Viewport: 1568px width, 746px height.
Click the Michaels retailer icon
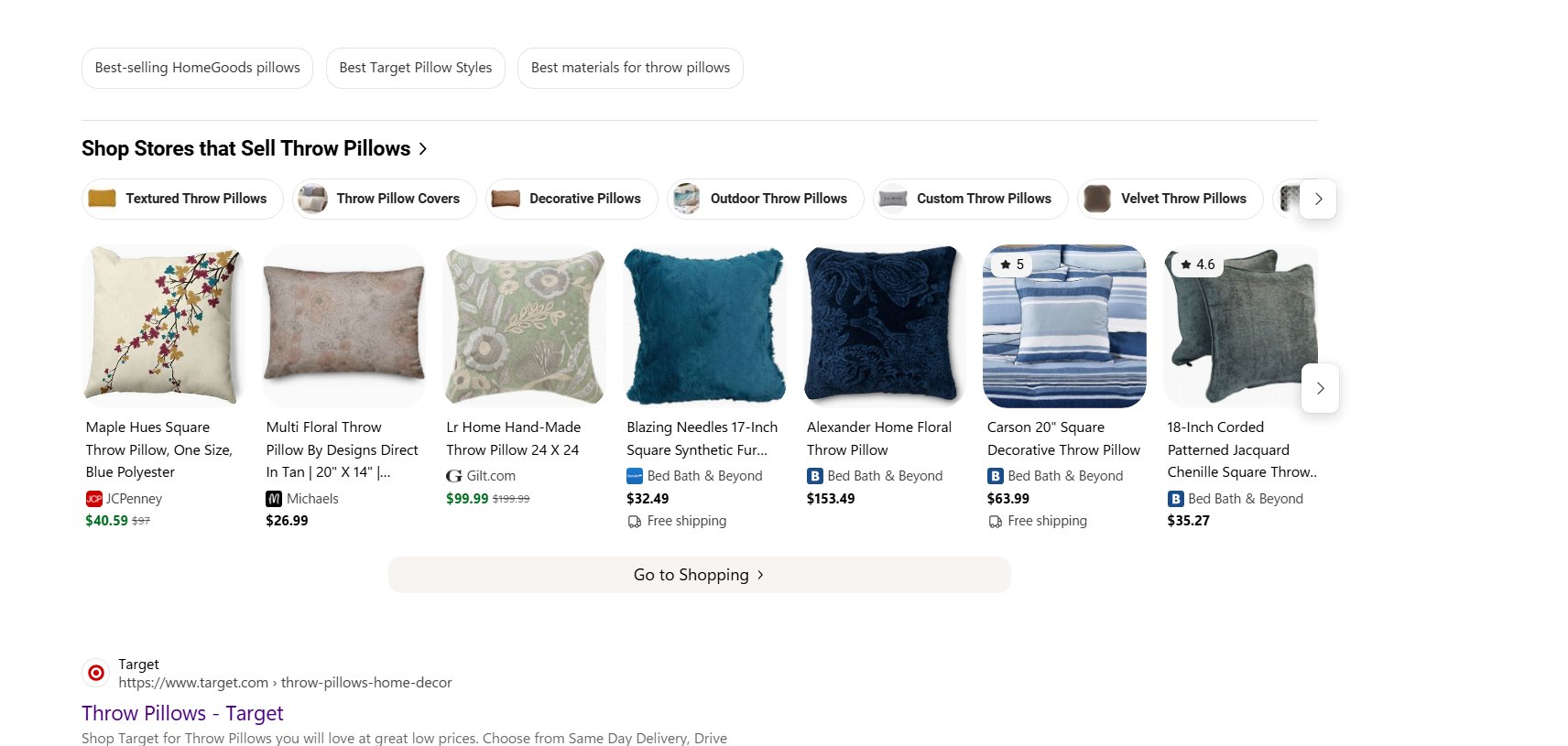(x=273, y=499)
